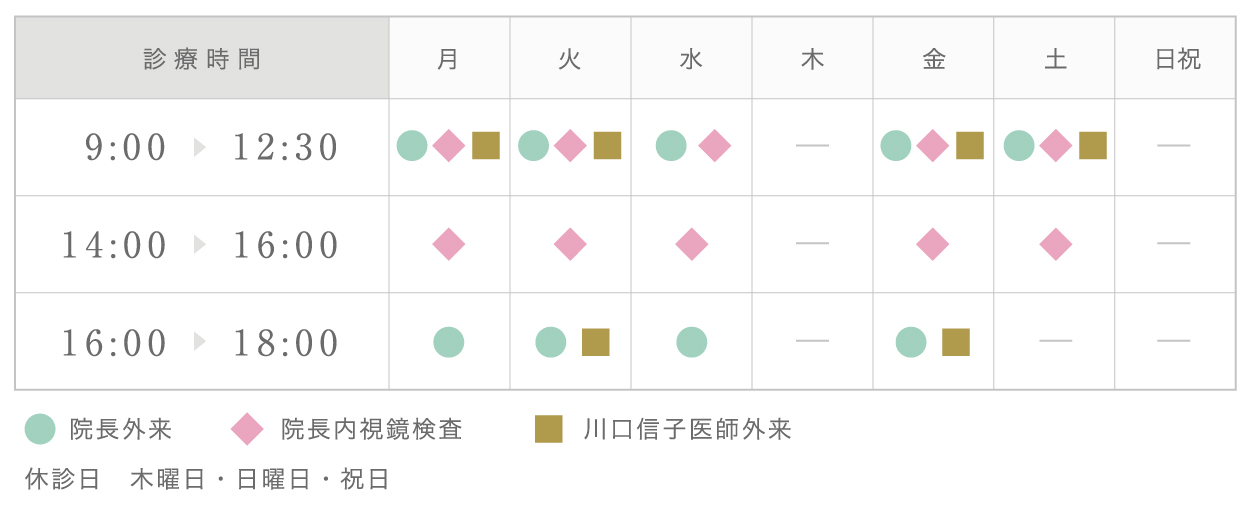Image resolution: width=1250 pixels, height=507 pixels.
Task: Click Saturday morning green circle icon
Action: 1018,146
